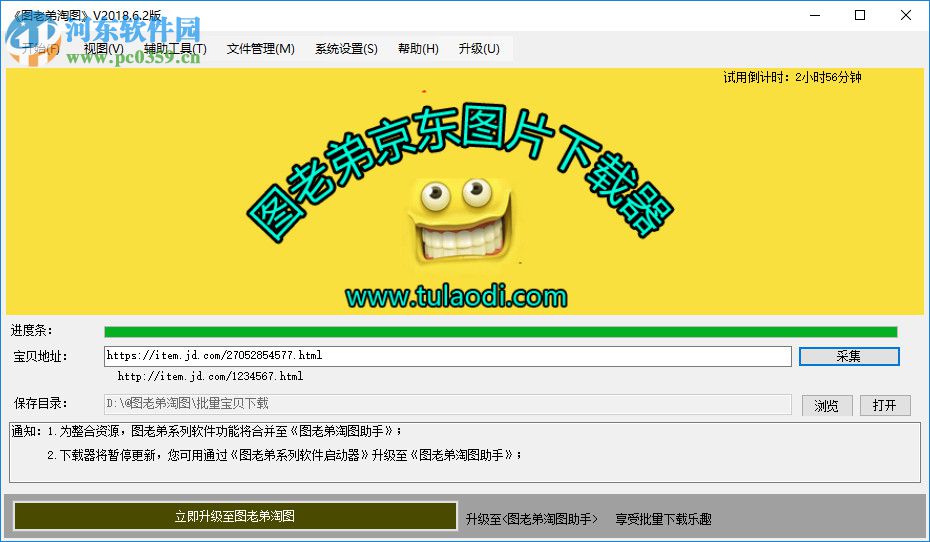Click the 享受批量下载乐趣 text
The image size is (930, 542).
click(663, 519)
